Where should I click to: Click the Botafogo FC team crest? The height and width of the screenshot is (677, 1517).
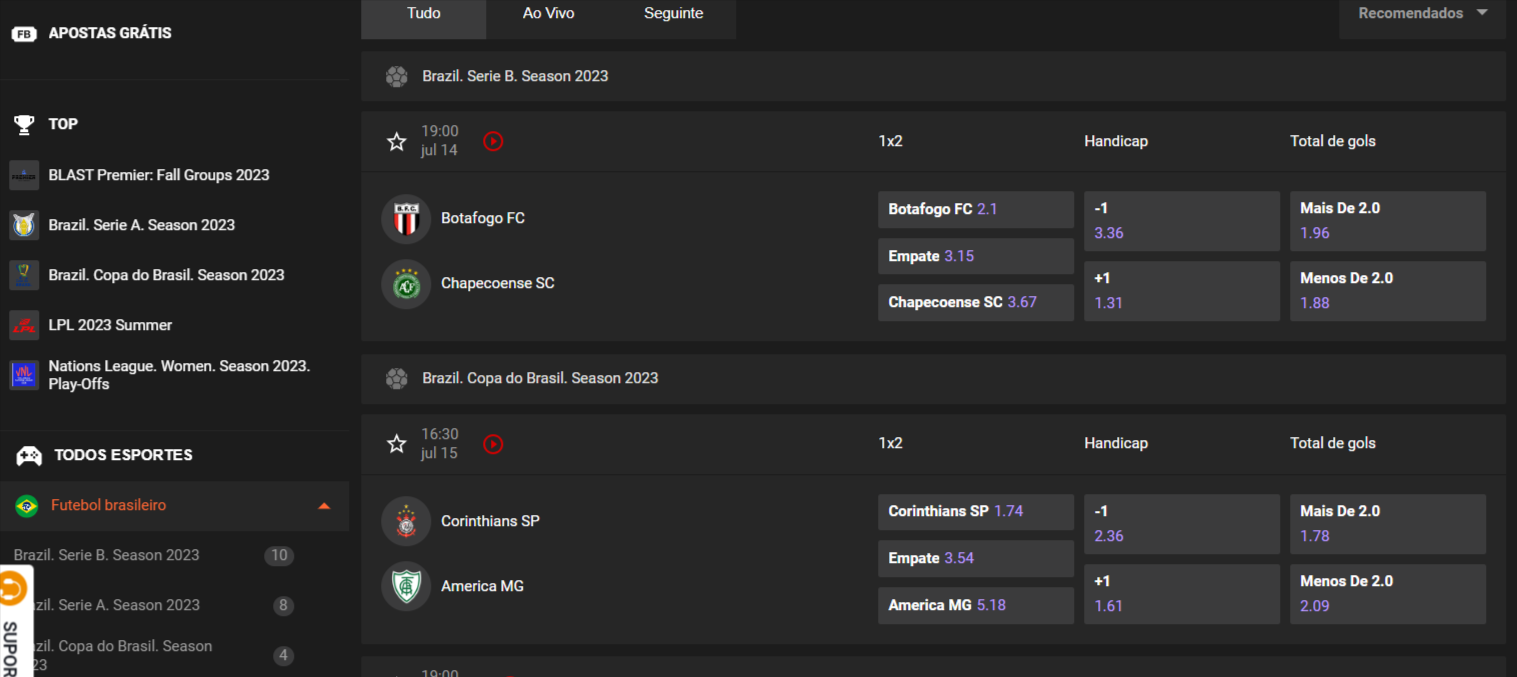406,219
